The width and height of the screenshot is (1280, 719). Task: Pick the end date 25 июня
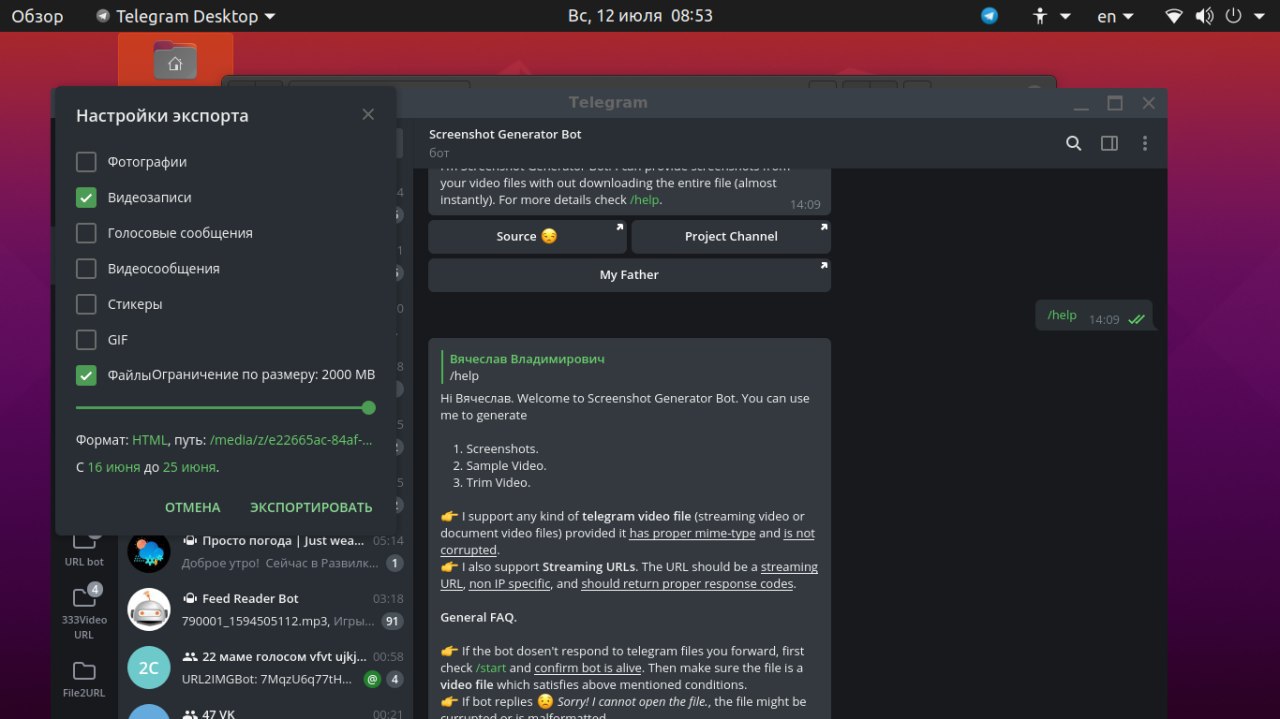[x=189, y=467]
